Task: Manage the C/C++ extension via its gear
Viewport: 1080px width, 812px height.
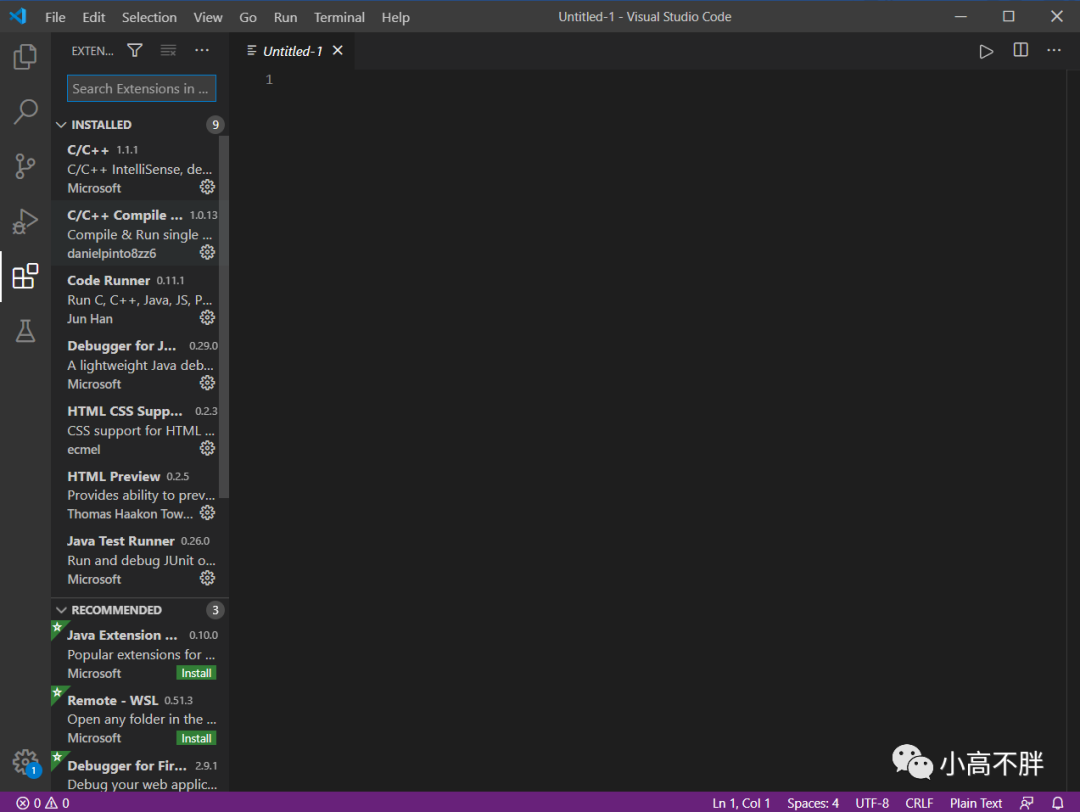Action: click(207, 187)
